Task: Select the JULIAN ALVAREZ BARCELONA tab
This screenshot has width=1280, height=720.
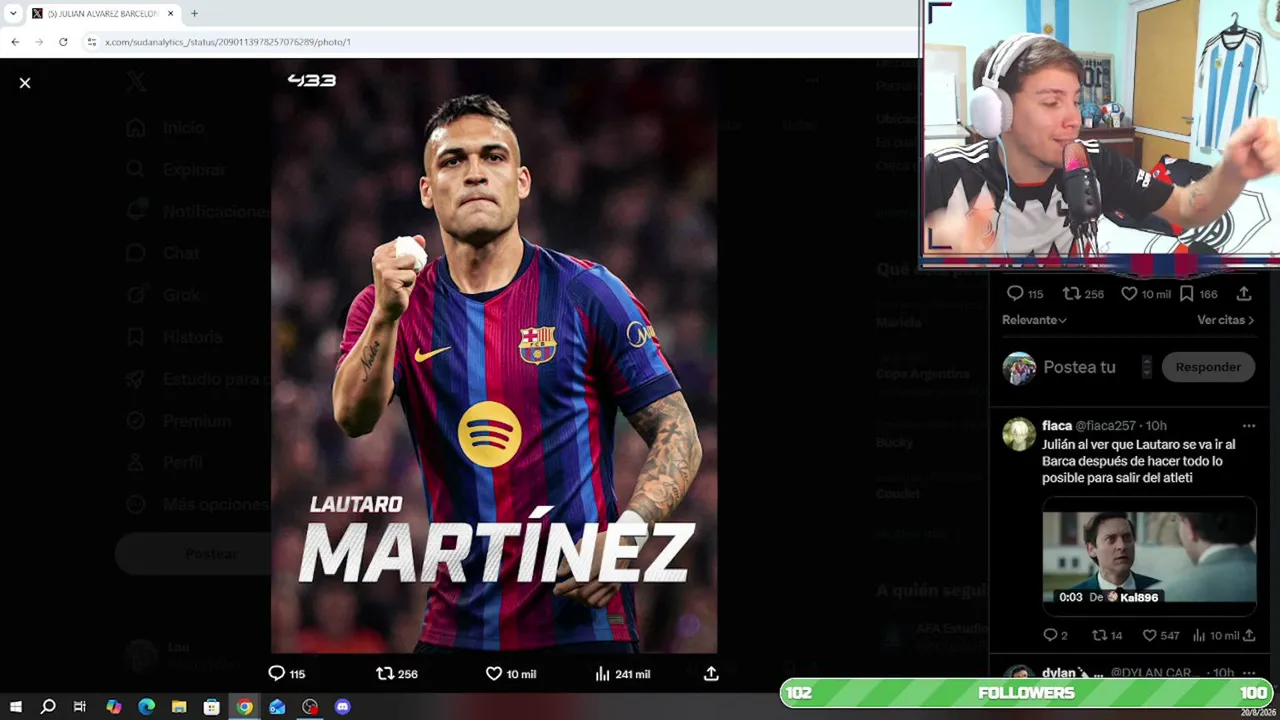Action: [x=103, y=14]
